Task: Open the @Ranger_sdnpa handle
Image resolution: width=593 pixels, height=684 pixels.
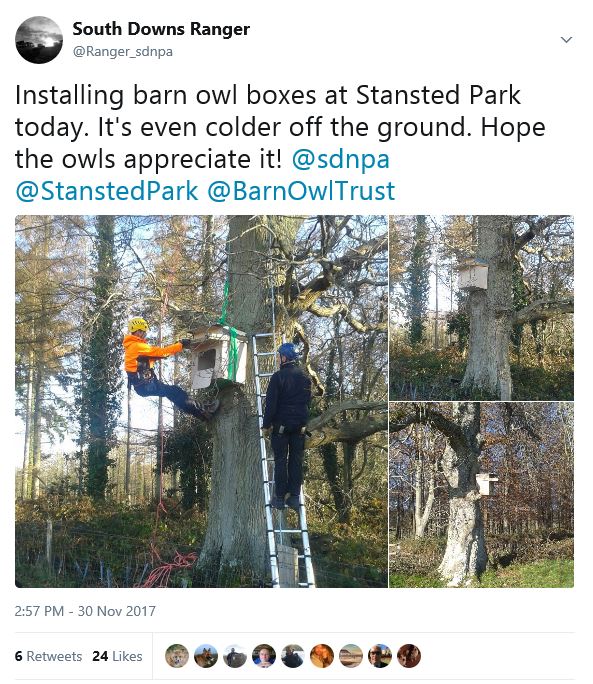Action: point(123,51)
